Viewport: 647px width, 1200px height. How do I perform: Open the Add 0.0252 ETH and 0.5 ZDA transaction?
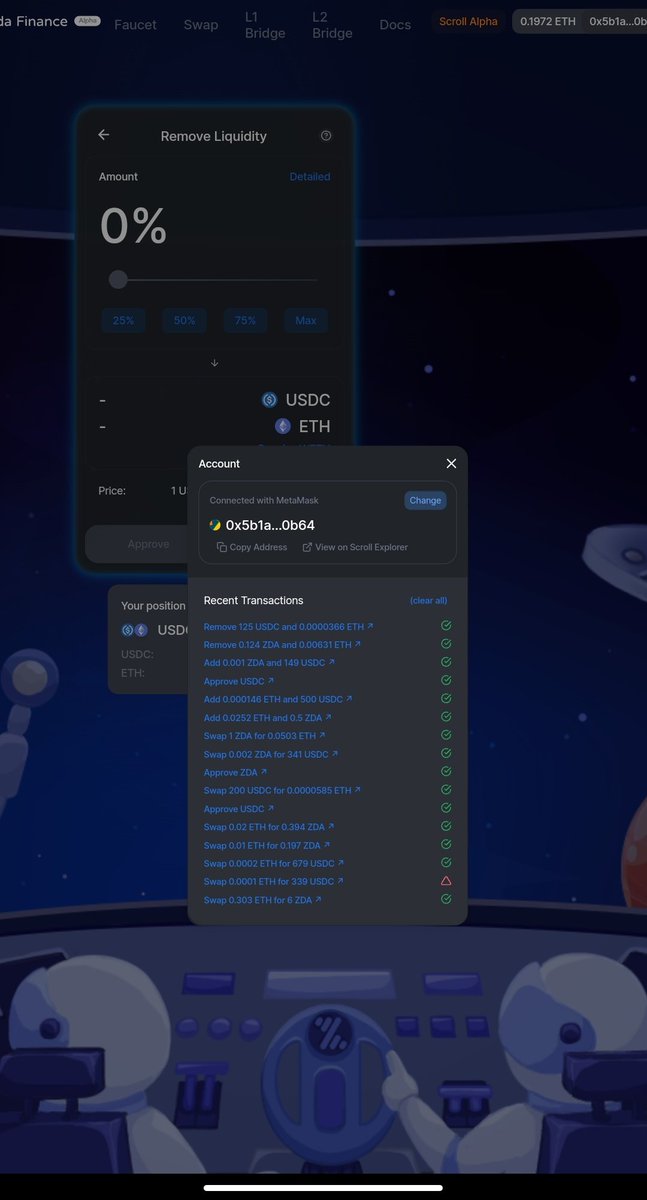(267, 717)
